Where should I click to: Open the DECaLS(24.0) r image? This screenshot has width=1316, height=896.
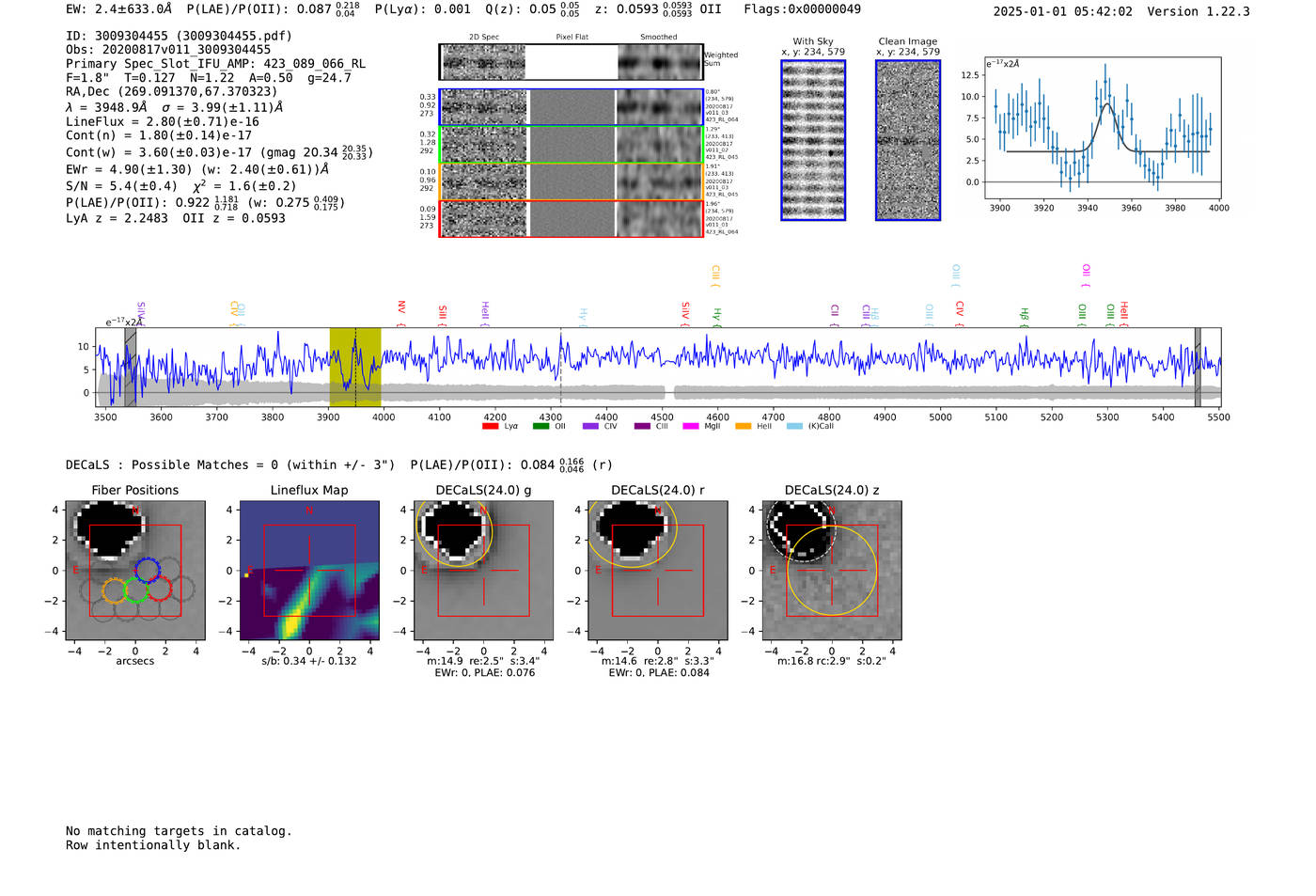(657, 571)
